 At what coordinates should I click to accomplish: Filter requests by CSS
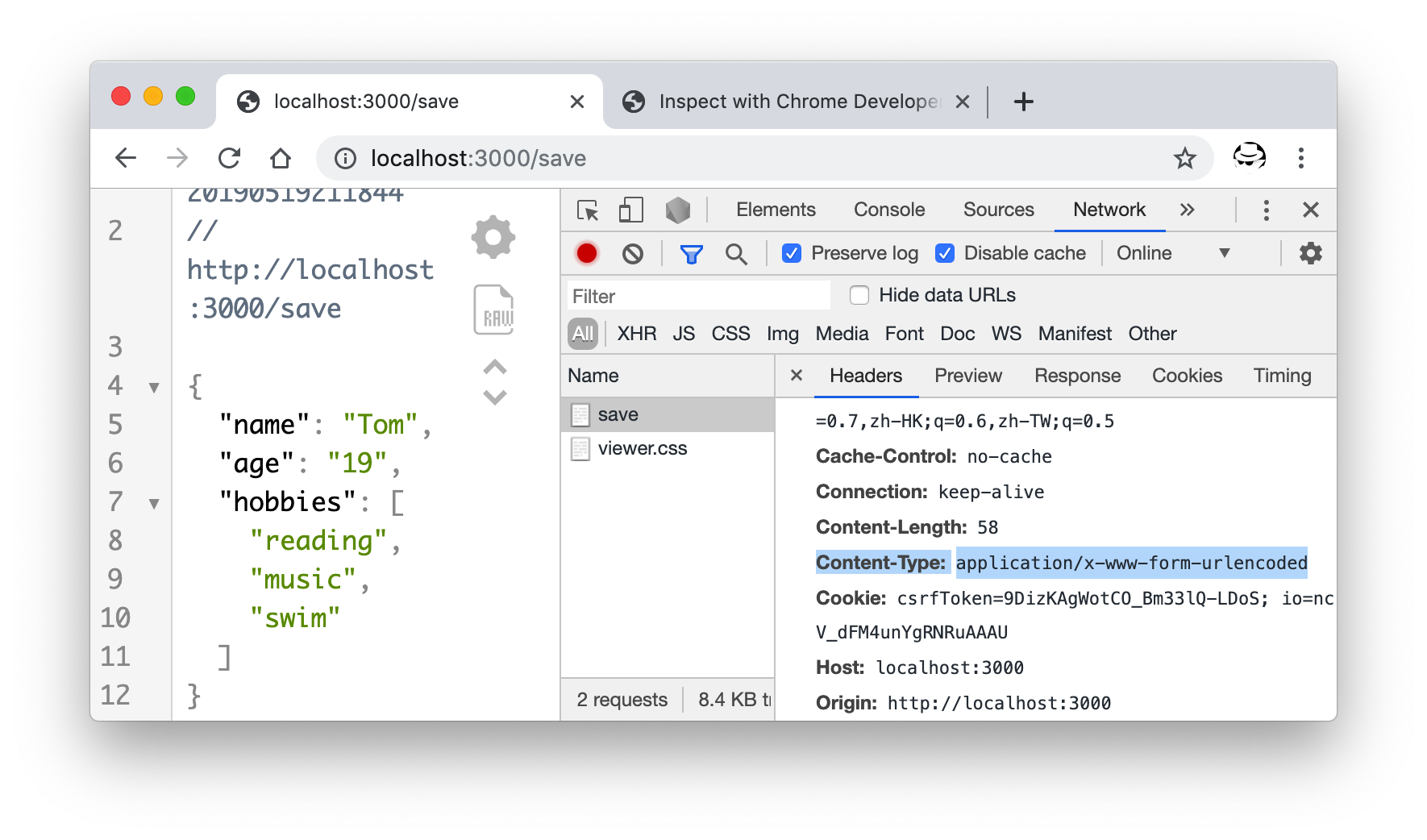tap(730, 334)
